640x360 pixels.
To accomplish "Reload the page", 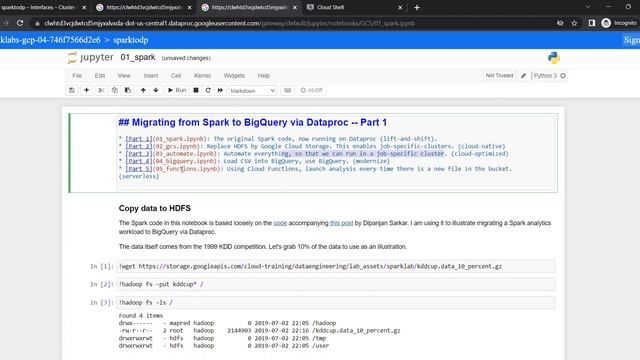I will (20, 23).
